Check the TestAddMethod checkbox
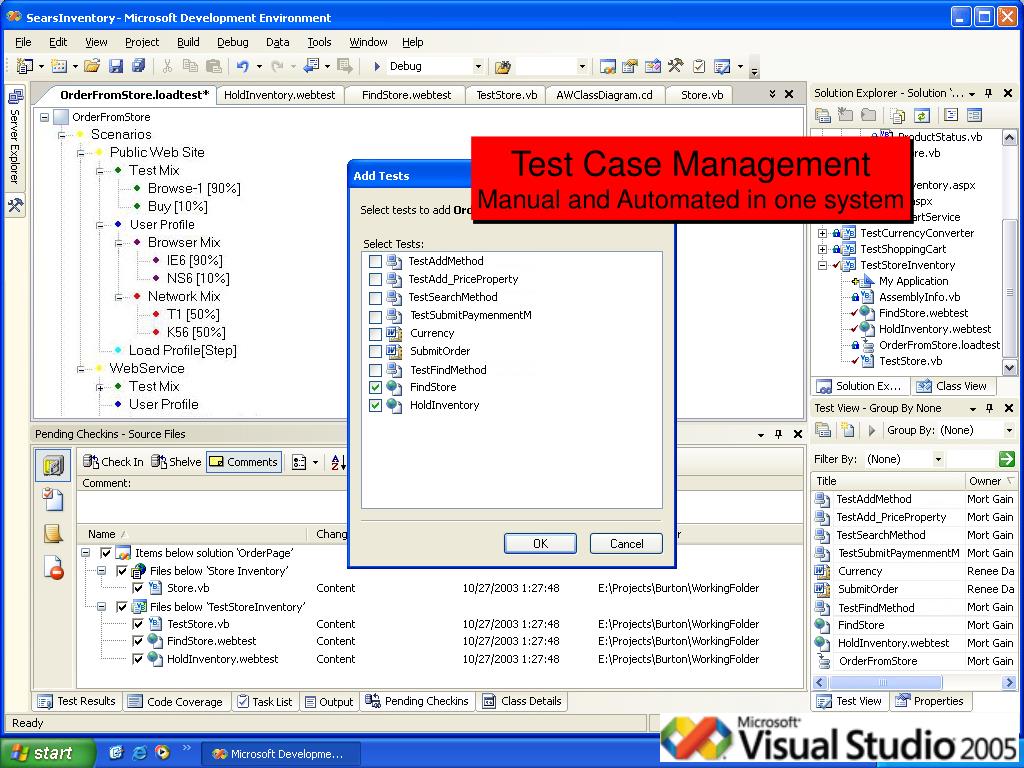 (x=375, y=262)
